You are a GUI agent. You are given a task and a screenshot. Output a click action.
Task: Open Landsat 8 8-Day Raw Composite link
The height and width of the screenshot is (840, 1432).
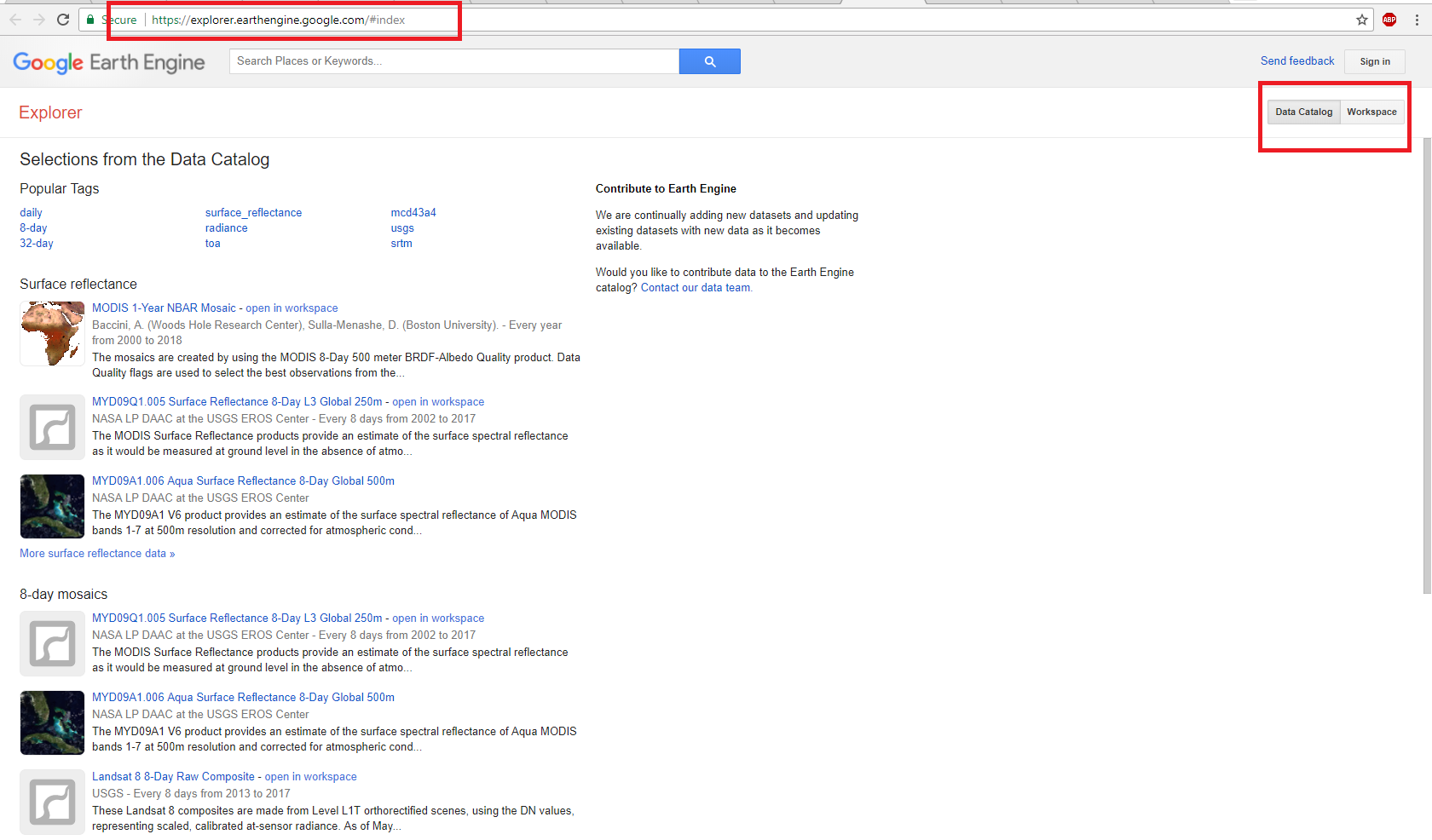point(173,777)
